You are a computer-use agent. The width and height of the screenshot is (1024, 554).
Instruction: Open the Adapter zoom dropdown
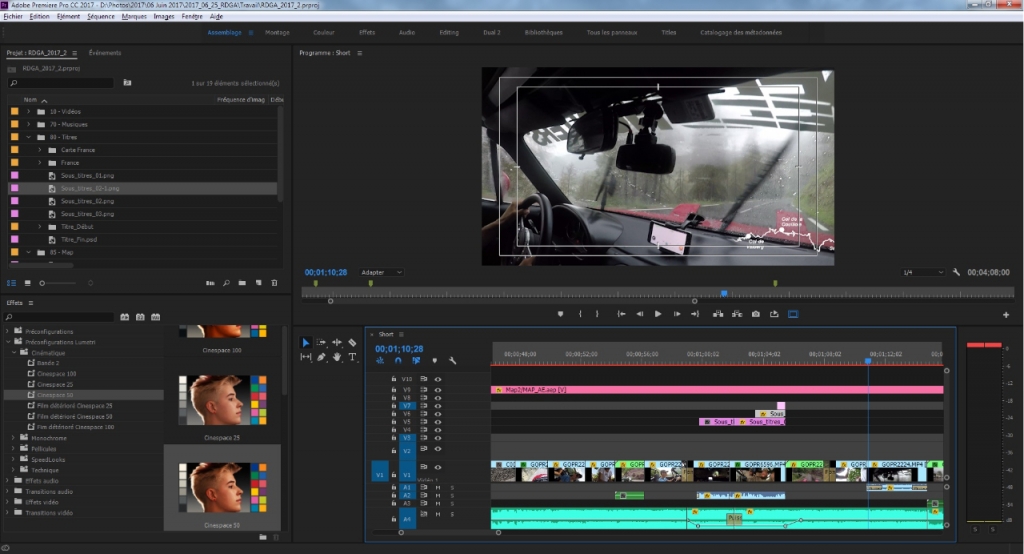[381, 272]
